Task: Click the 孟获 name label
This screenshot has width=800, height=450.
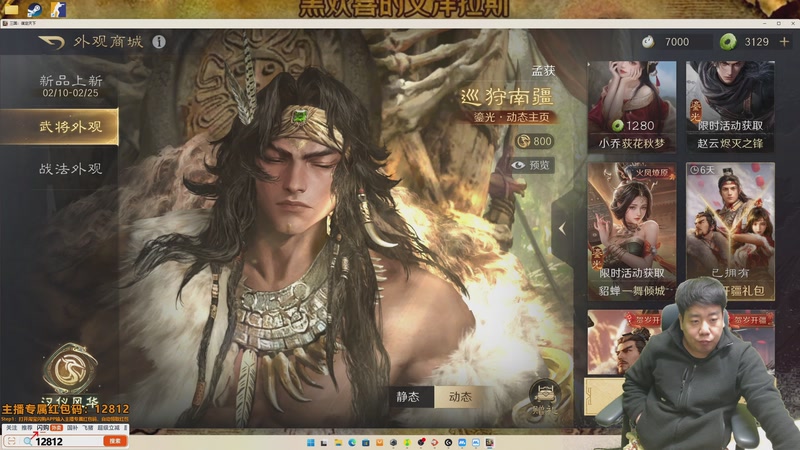Action: click(x=543, y=71)
